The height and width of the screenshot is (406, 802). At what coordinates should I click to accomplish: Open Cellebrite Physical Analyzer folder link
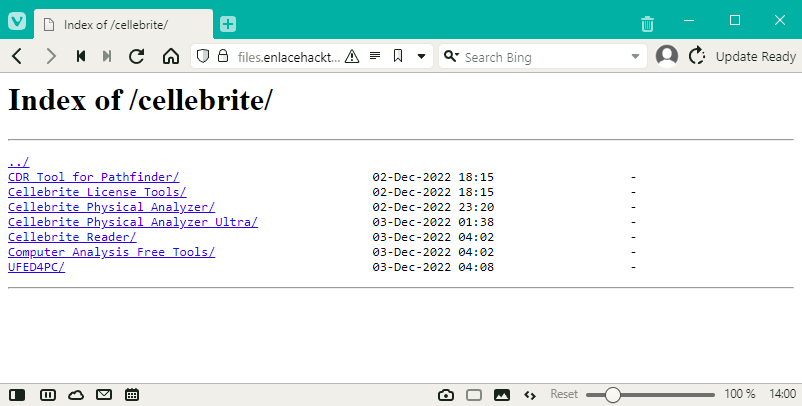tap(112, 207)
